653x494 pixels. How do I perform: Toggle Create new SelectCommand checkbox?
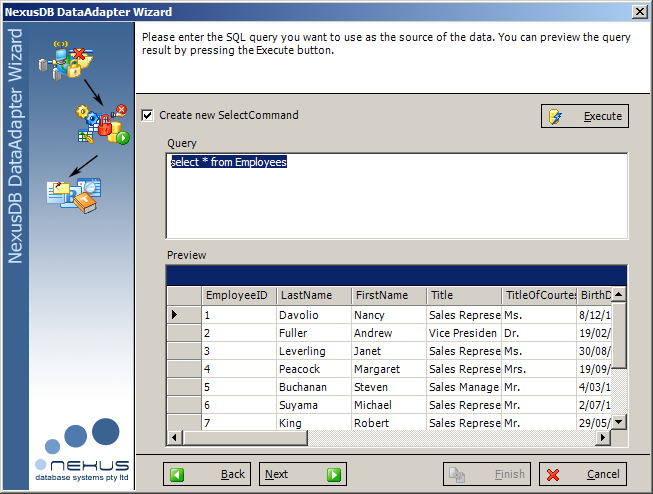(147, 115)
